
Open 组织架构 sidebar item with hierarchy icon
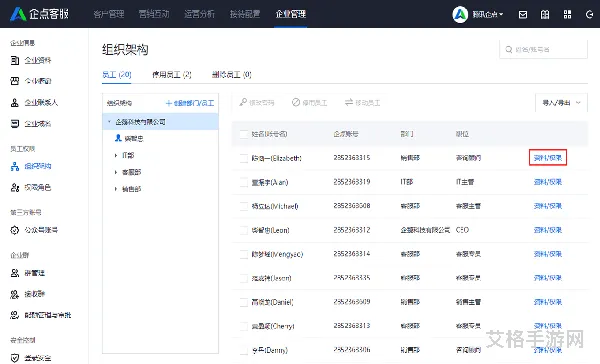pos(31,166)
